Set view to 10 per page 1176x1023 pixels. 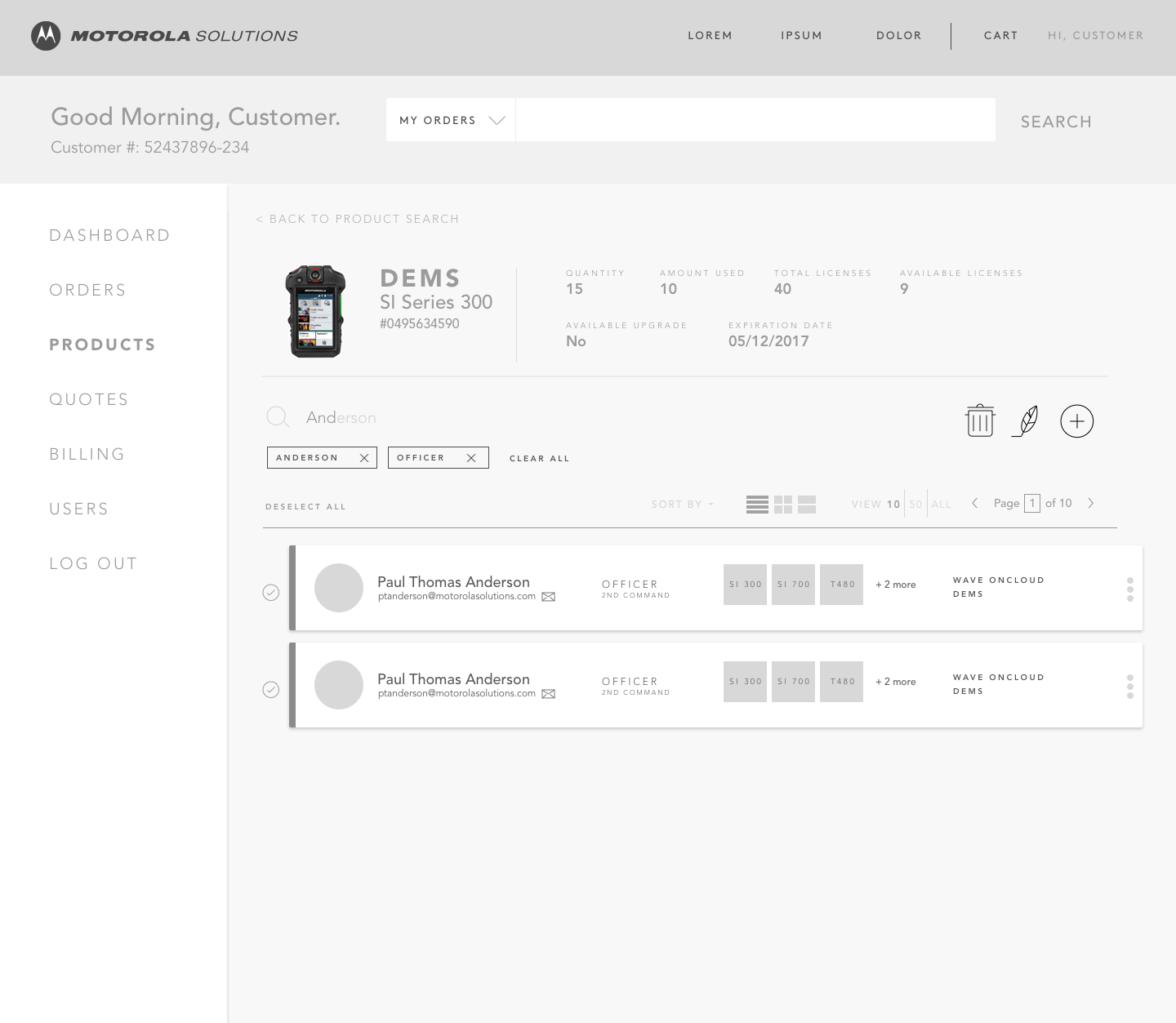coord(893,505)
